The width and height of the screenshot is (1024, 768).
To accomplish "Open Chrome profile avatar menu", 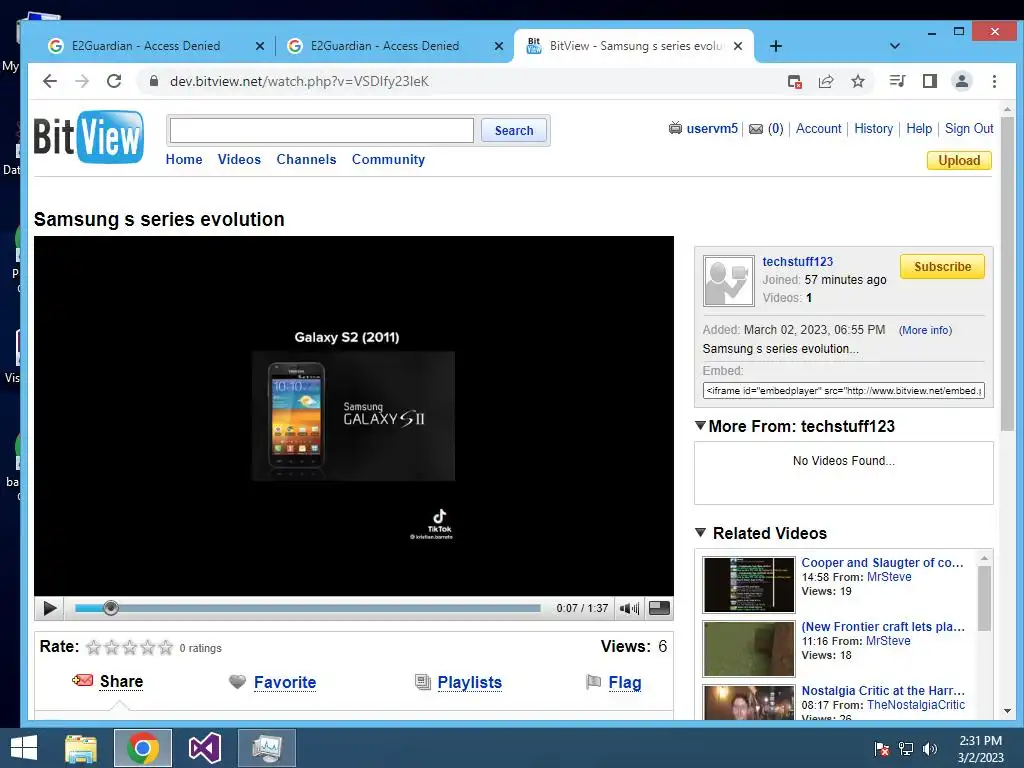I will pos(962,81).
